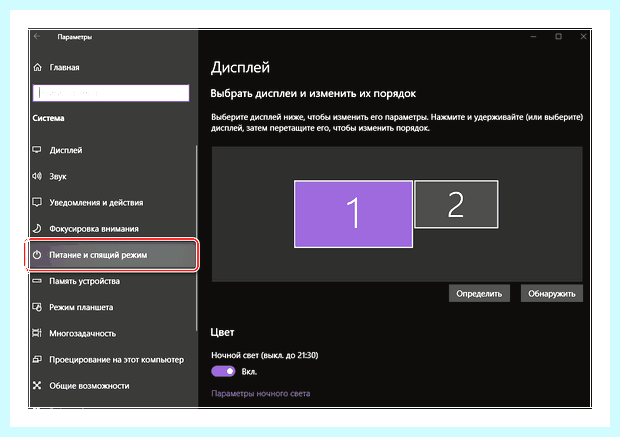Click the back arrow in title bar
This screenshot has height=437, width=620.
point(37,36)
